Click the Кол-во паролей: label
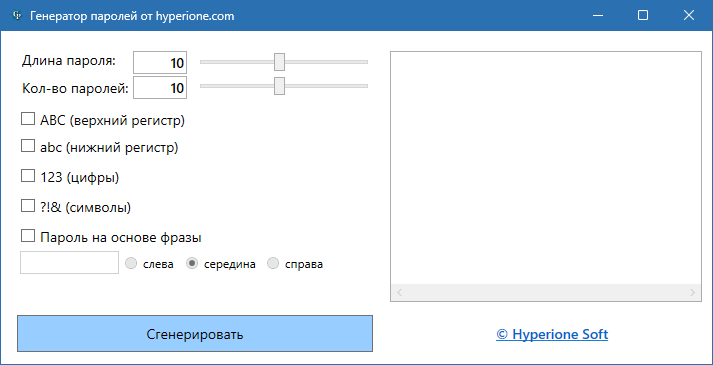Image resolution: width=713 pixels, height=365 pixels. pos(75,88)
